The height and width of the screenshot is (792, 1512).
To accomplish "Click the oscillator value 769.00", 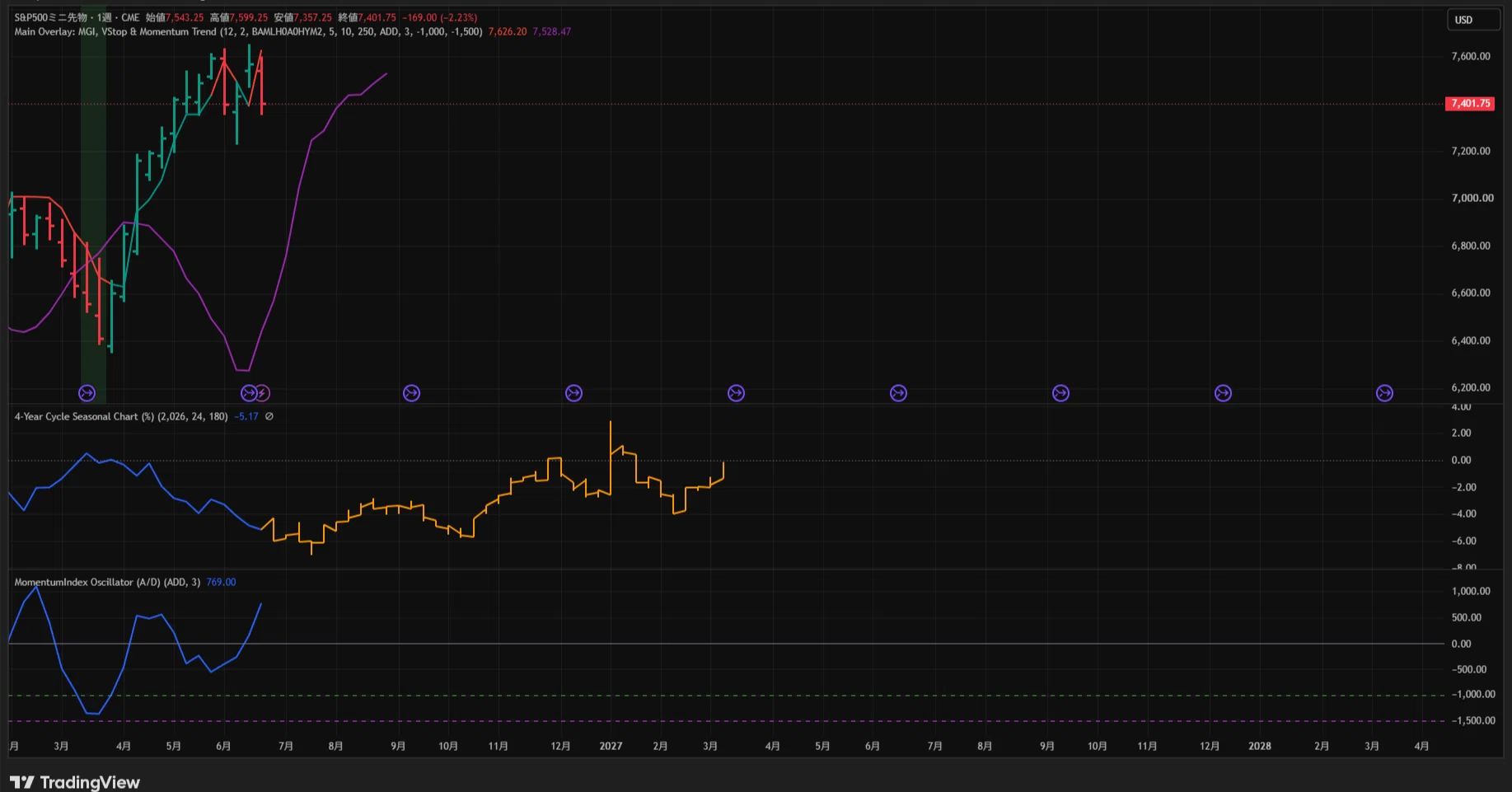I will [221, 582].
